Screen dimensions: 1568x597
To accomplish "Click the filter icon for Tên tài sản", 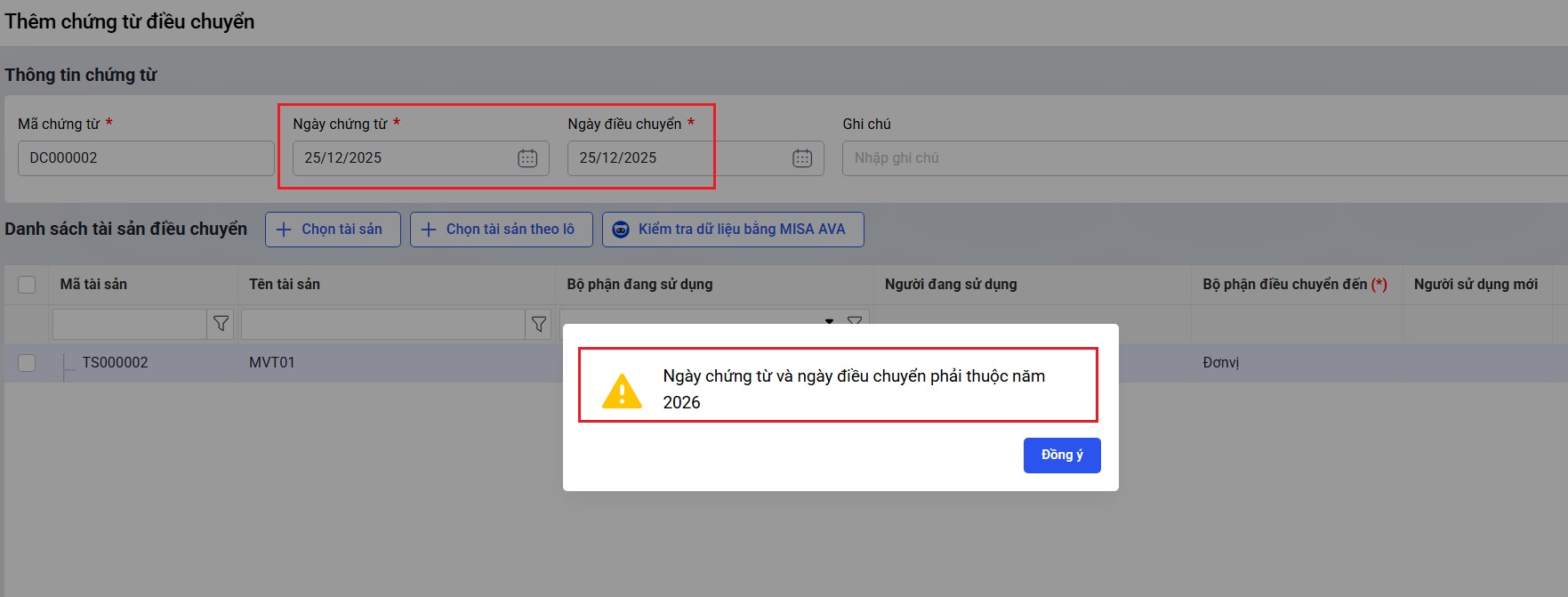I will (538, 325).
